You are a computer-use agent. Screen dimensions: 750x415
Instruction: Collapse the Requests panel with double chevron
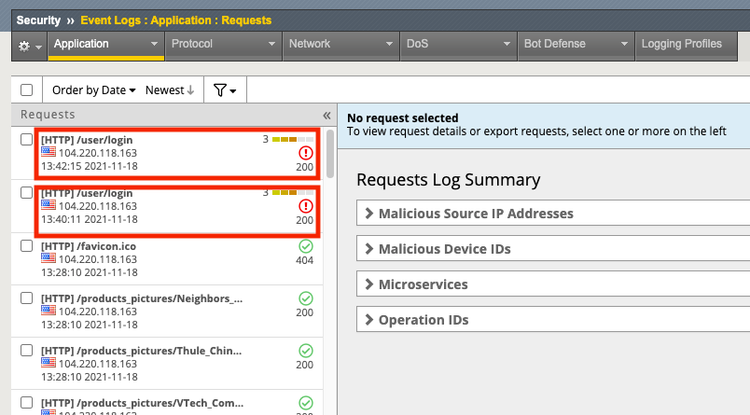pos(326,115)
